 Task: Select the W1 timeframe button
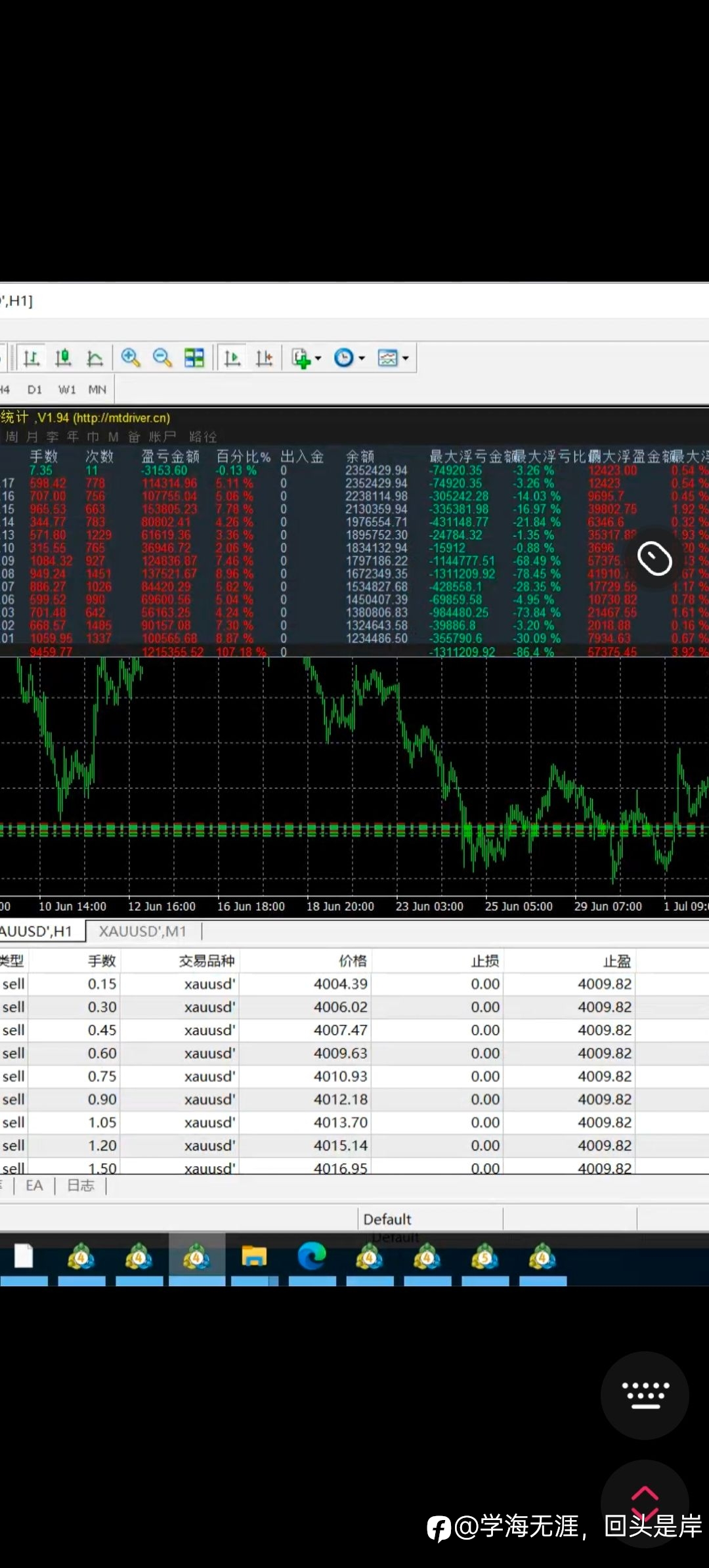67,389
